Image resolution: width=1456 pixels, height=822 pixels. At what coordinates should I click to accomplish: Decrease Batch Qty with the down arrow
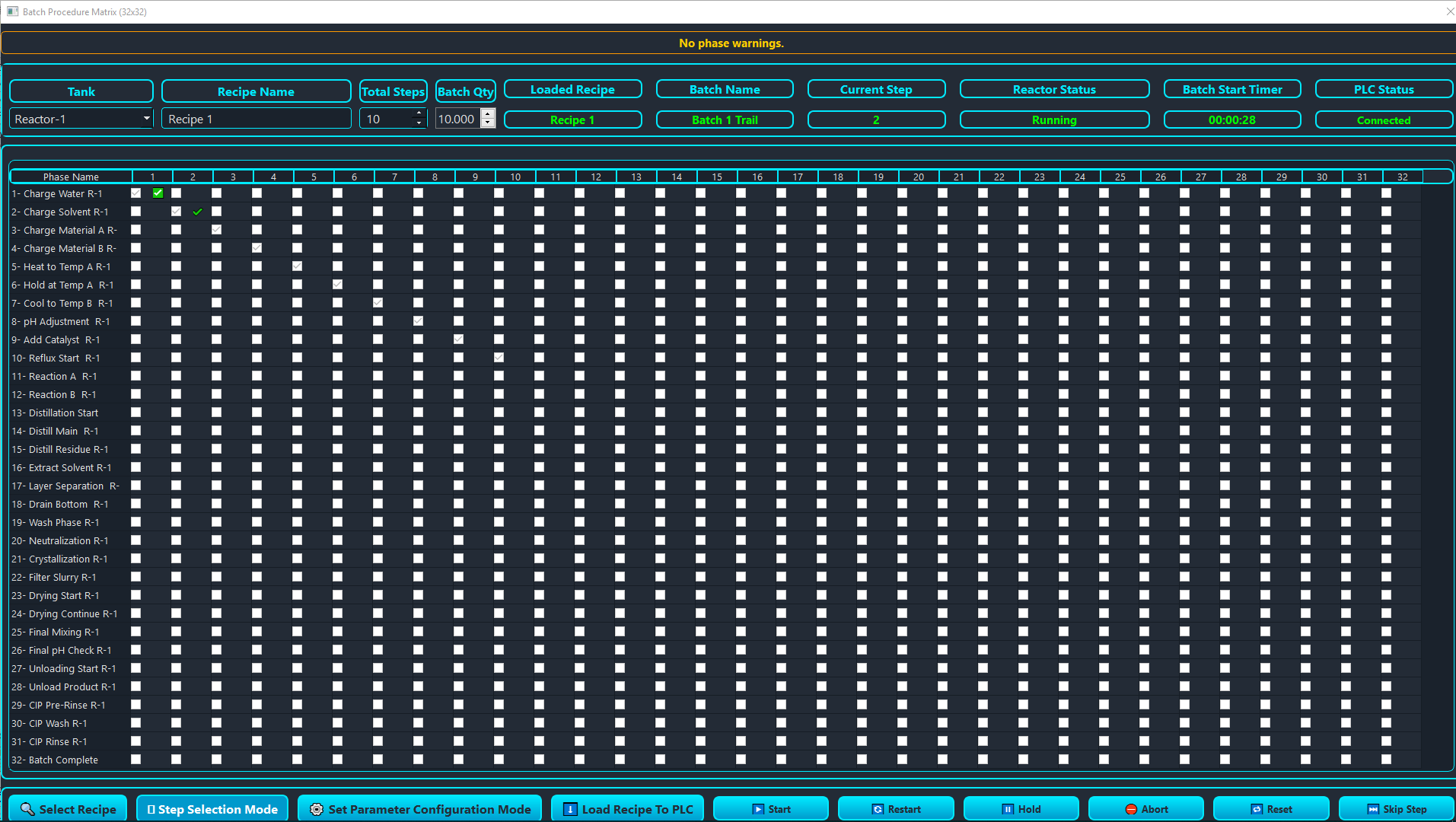click(488, 123)
